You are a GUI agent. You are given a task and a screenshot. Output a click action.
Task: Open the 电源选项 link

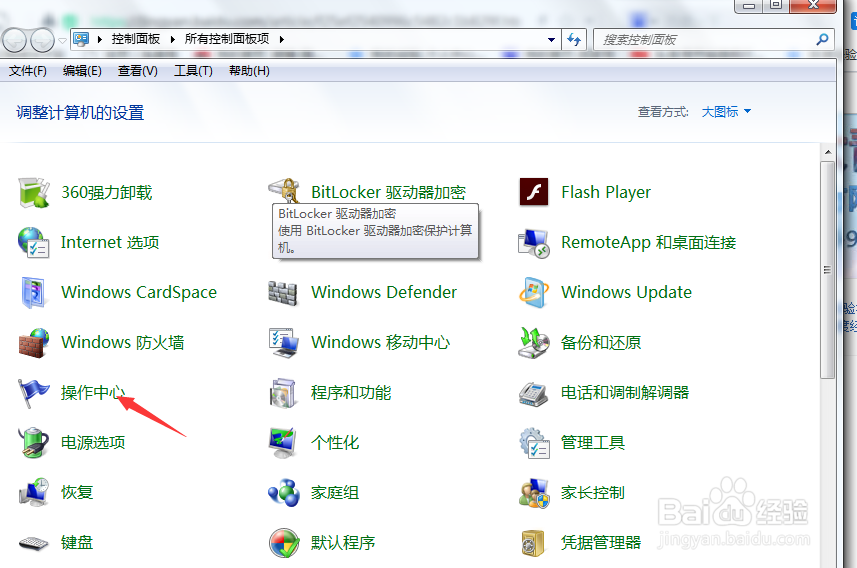93,442
